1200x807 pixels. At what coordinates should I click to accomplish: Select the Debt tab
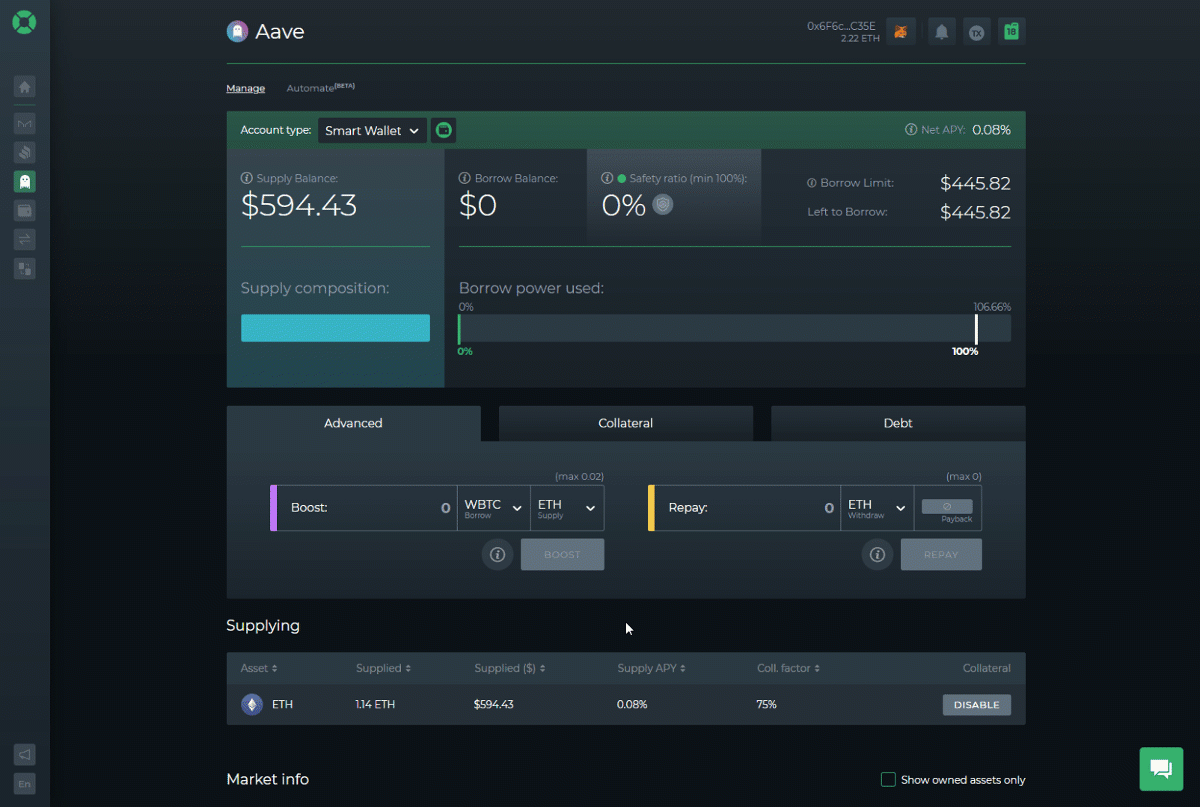[x=898, y=423]
